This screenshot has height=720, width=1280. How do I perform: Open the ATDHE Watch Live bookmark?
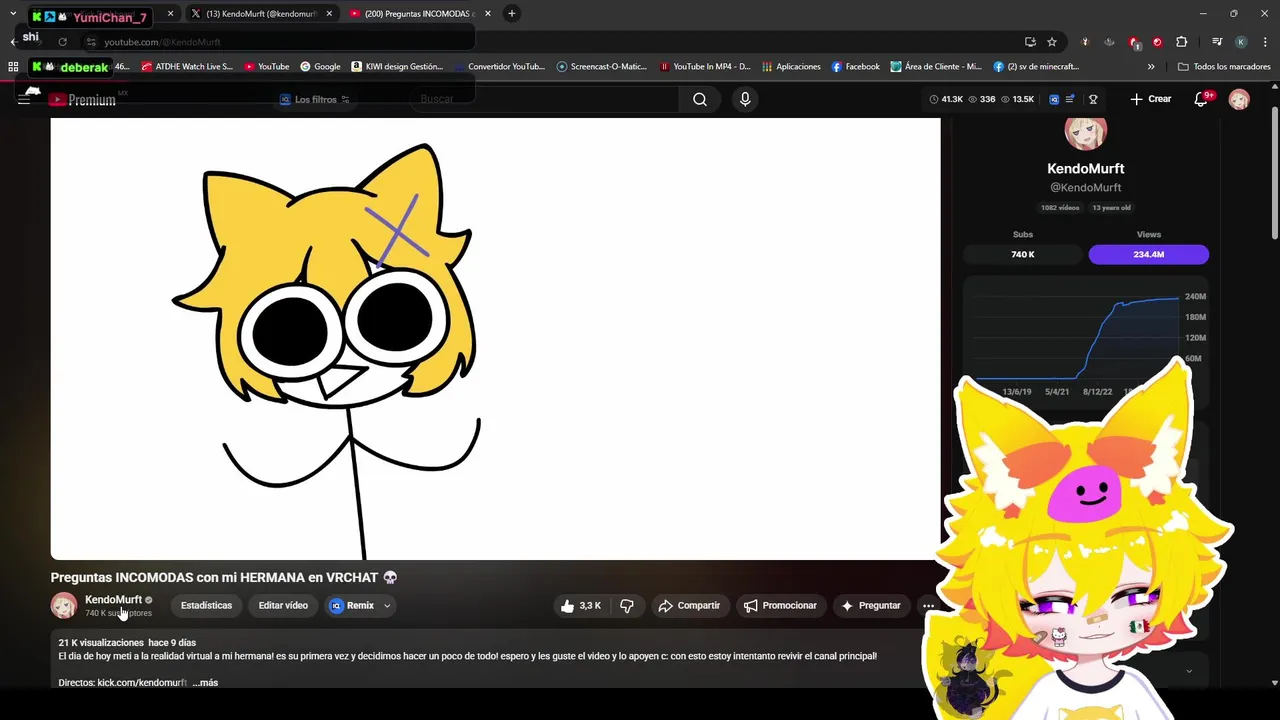(x=187, y=66)
